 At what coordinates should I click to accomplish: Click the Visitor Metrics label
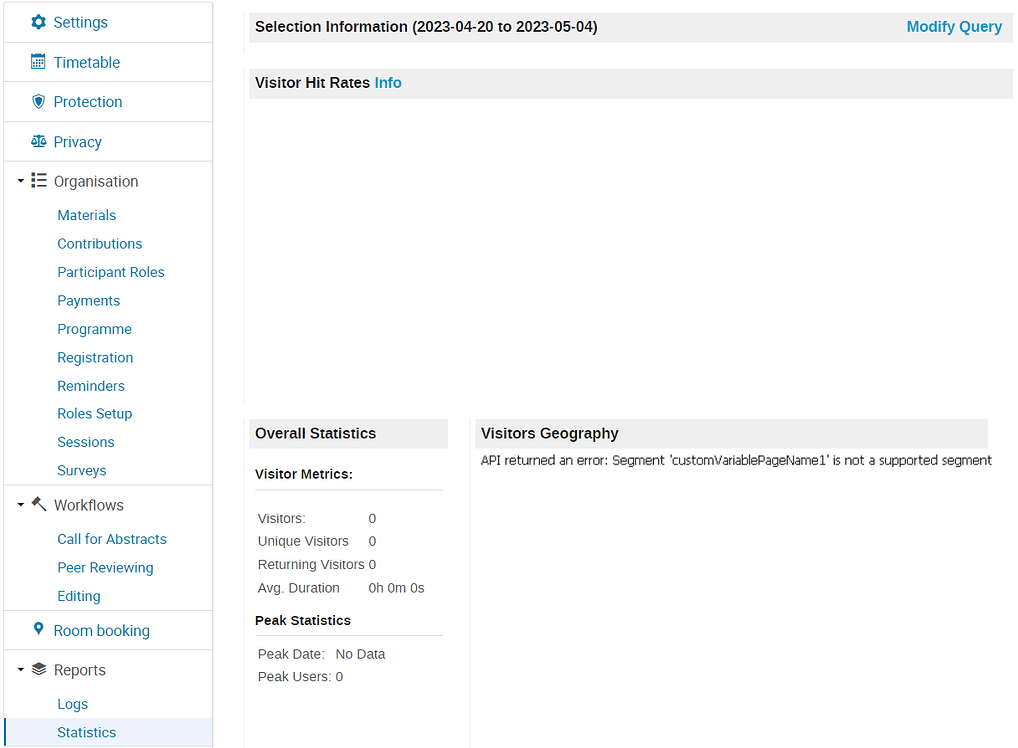pyautogui.click(x=304, y=475)
